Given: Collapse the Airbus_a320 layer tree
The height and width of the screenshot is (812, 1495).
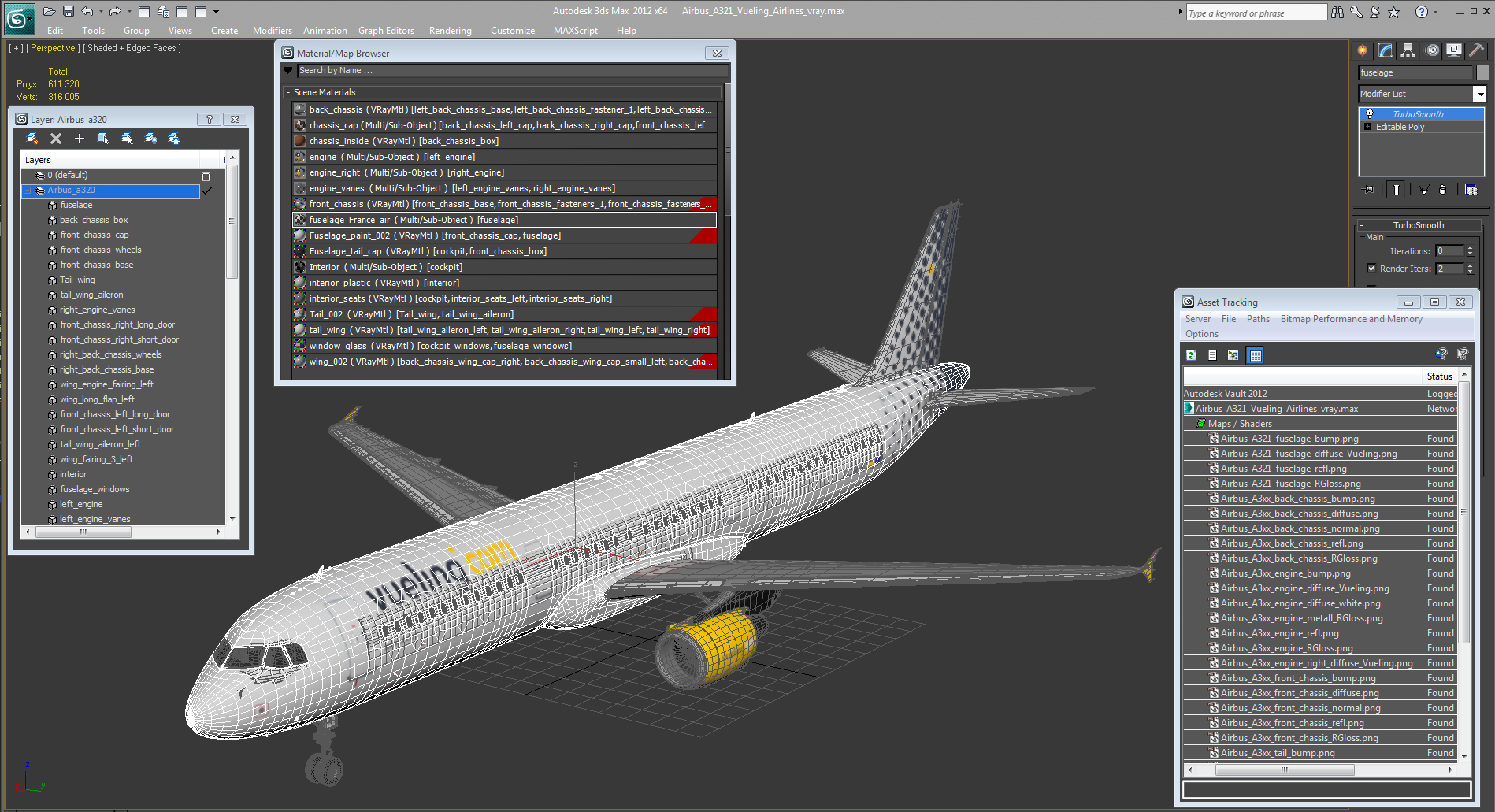Looking at the screenshot, I should coord(28,191).
